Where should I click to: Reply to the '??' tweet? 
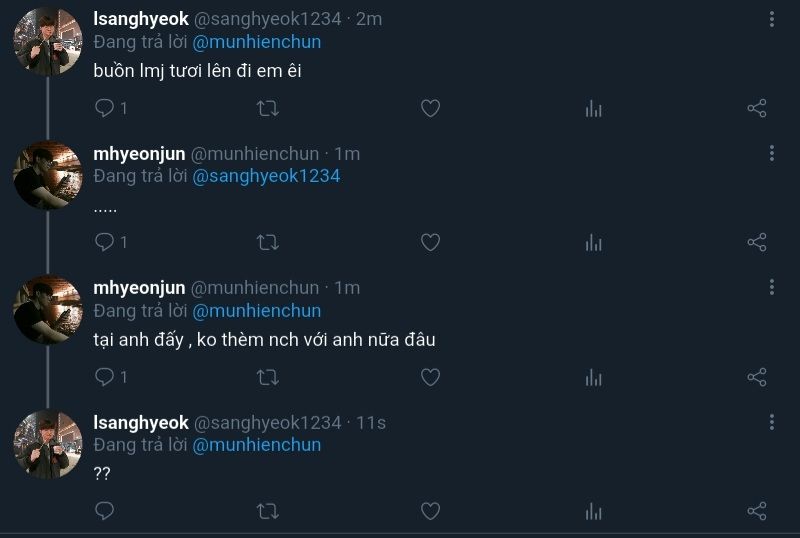pos(104,511)
